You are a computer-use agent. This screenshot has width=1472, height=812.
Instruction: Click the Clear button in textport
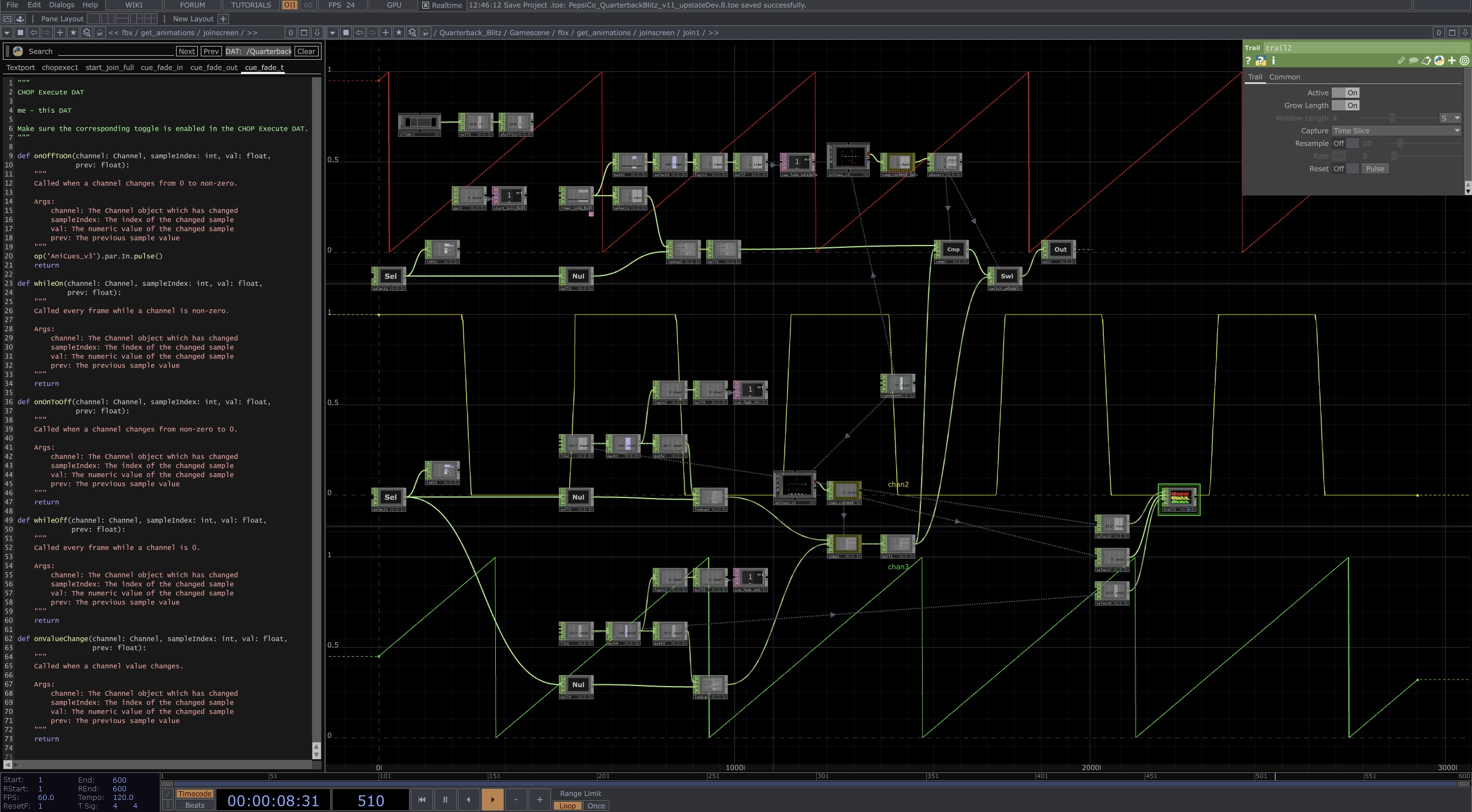[x=306, y=51]
